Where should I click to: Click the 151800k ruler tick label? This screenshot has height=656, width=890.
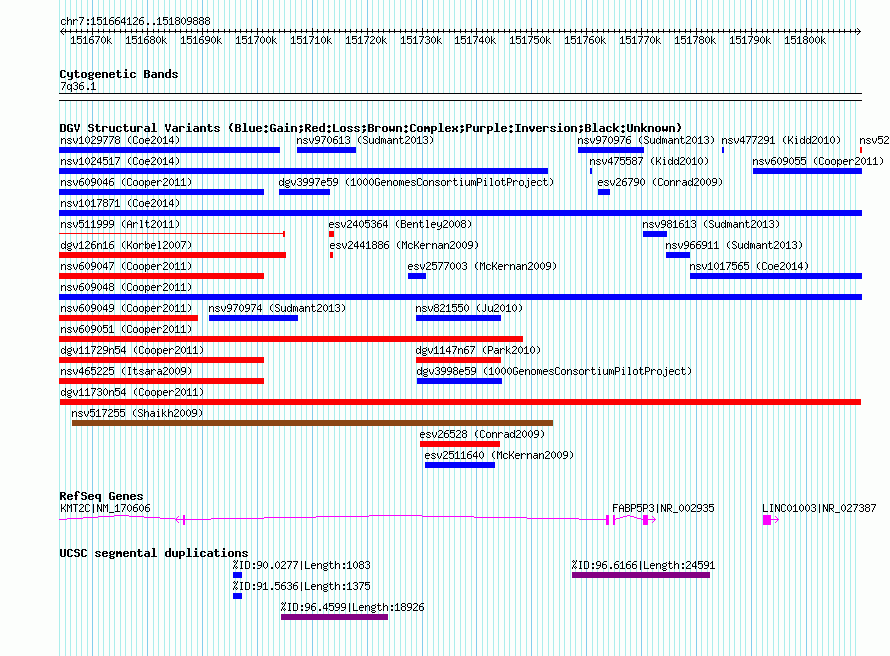pyautogui.click(x=805, y=40)
